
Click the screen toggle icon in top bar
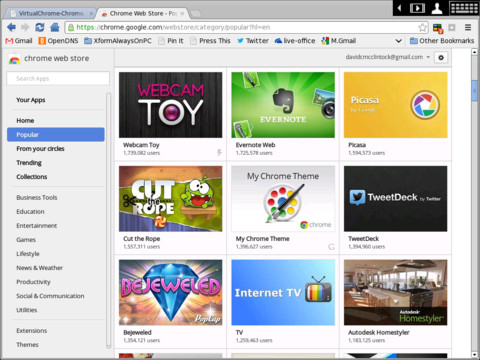pyautogui.click(x=417, y=8)
